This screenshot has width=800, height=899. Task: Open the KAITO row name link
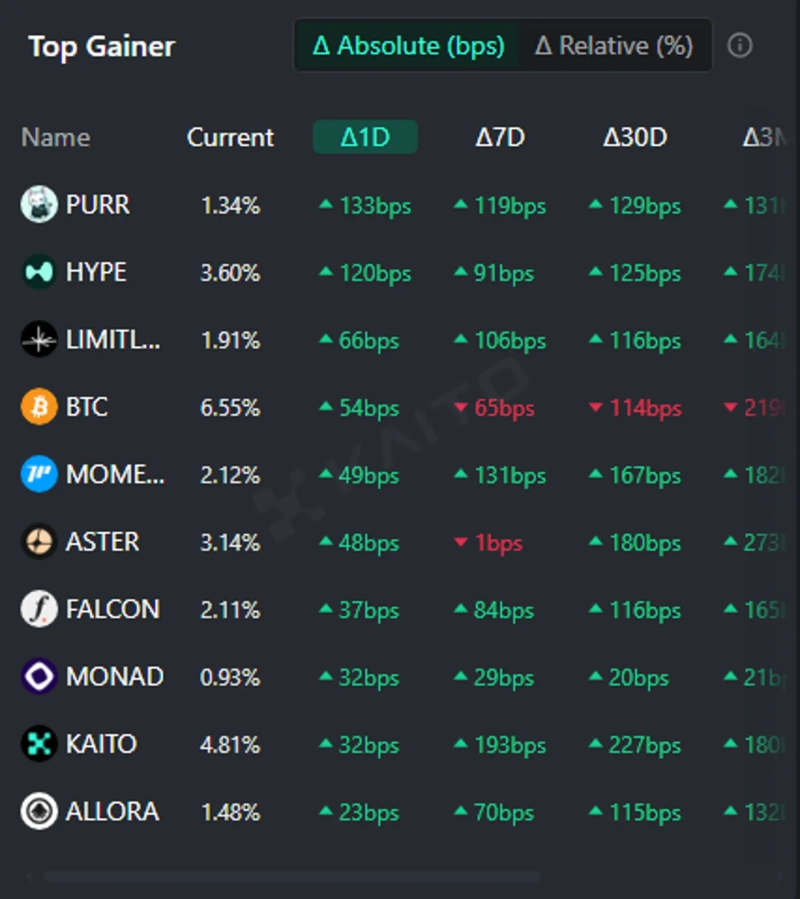point(101,744)
